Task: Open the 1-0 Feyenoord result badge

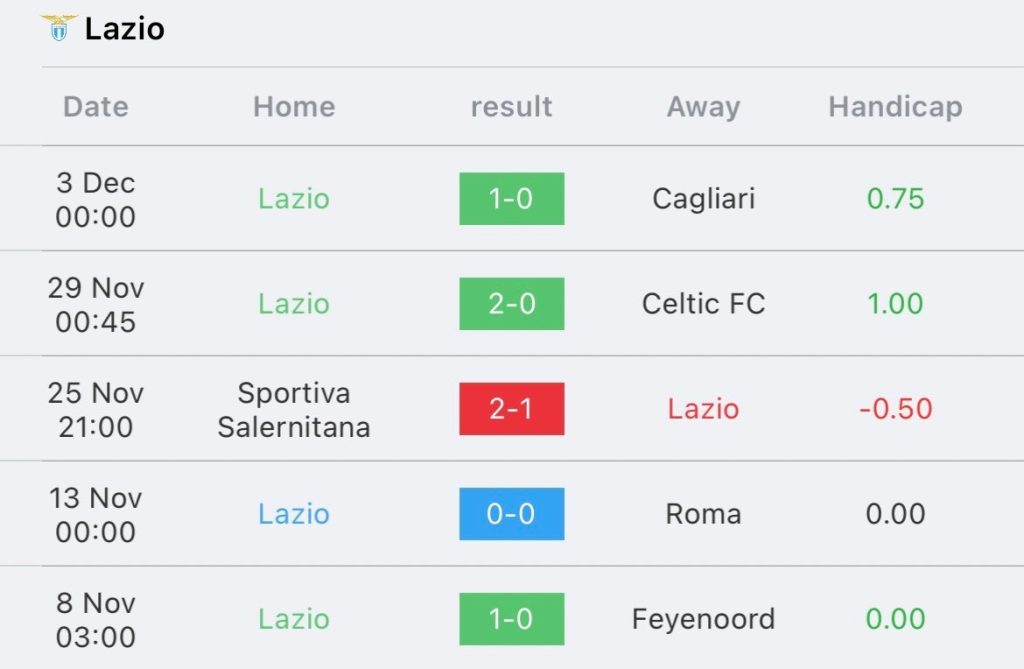Action: click(x=511, y=619)
